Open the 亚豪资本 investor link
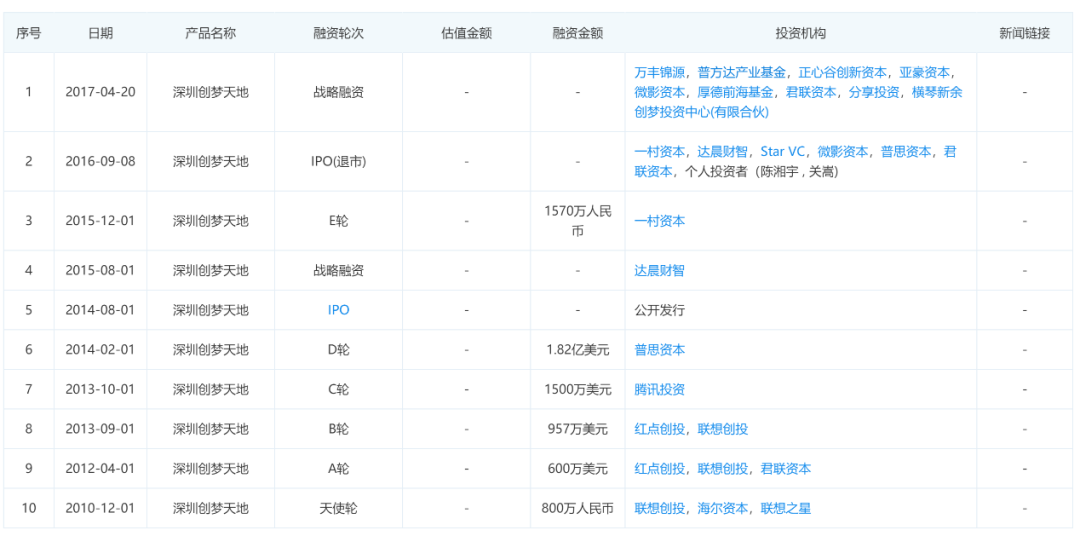Screen dimensions: 1080x536 pyautogui.click(x=925, y=72)
